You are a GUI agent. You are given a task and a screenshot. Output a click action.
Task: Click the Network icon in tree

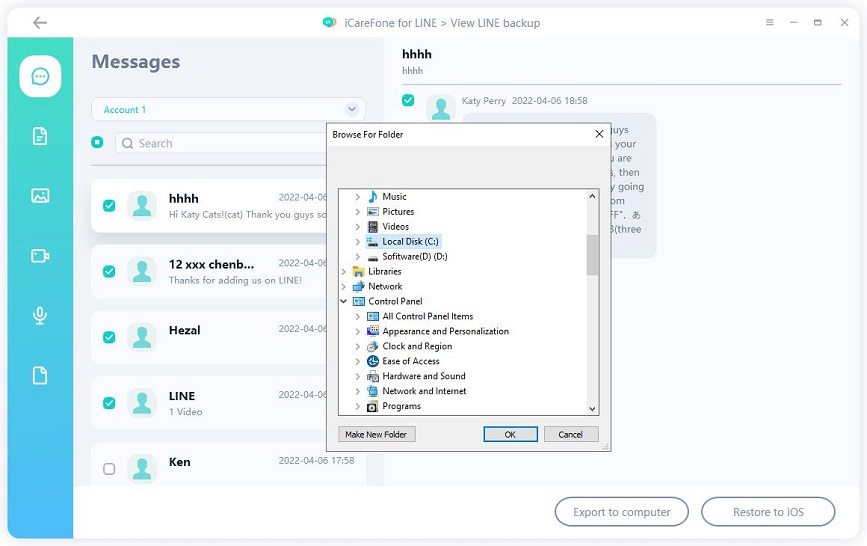click(359, 286)
